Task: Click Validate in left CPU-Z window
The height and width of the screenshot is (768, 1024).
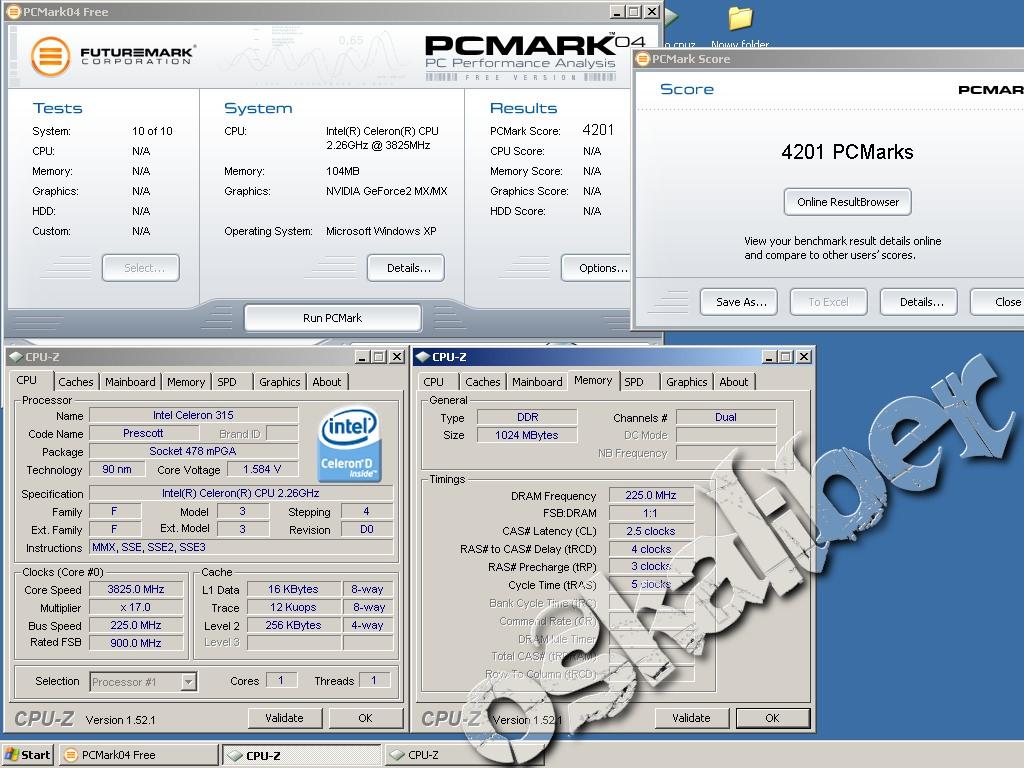Action: 285,718
